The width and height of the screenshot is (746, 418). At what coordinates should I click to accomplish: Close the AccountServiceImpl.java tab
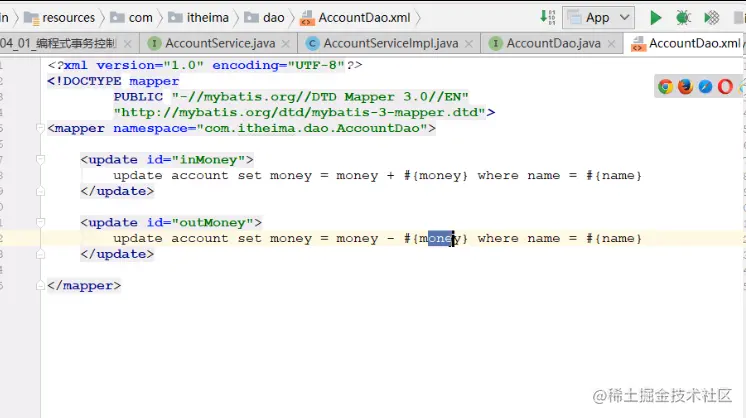(x=469, y=44)
